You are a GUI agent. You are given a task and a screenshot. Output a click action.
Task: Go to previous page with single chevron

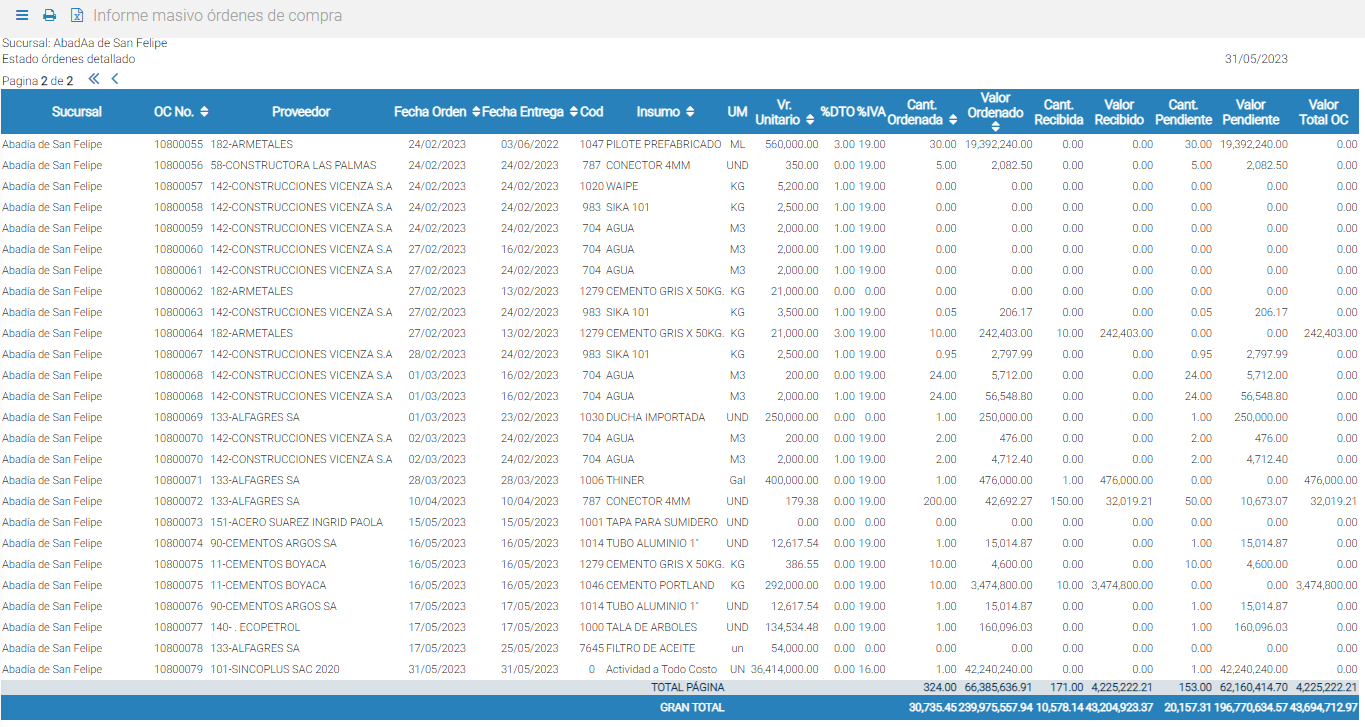(x=115, y=78)
